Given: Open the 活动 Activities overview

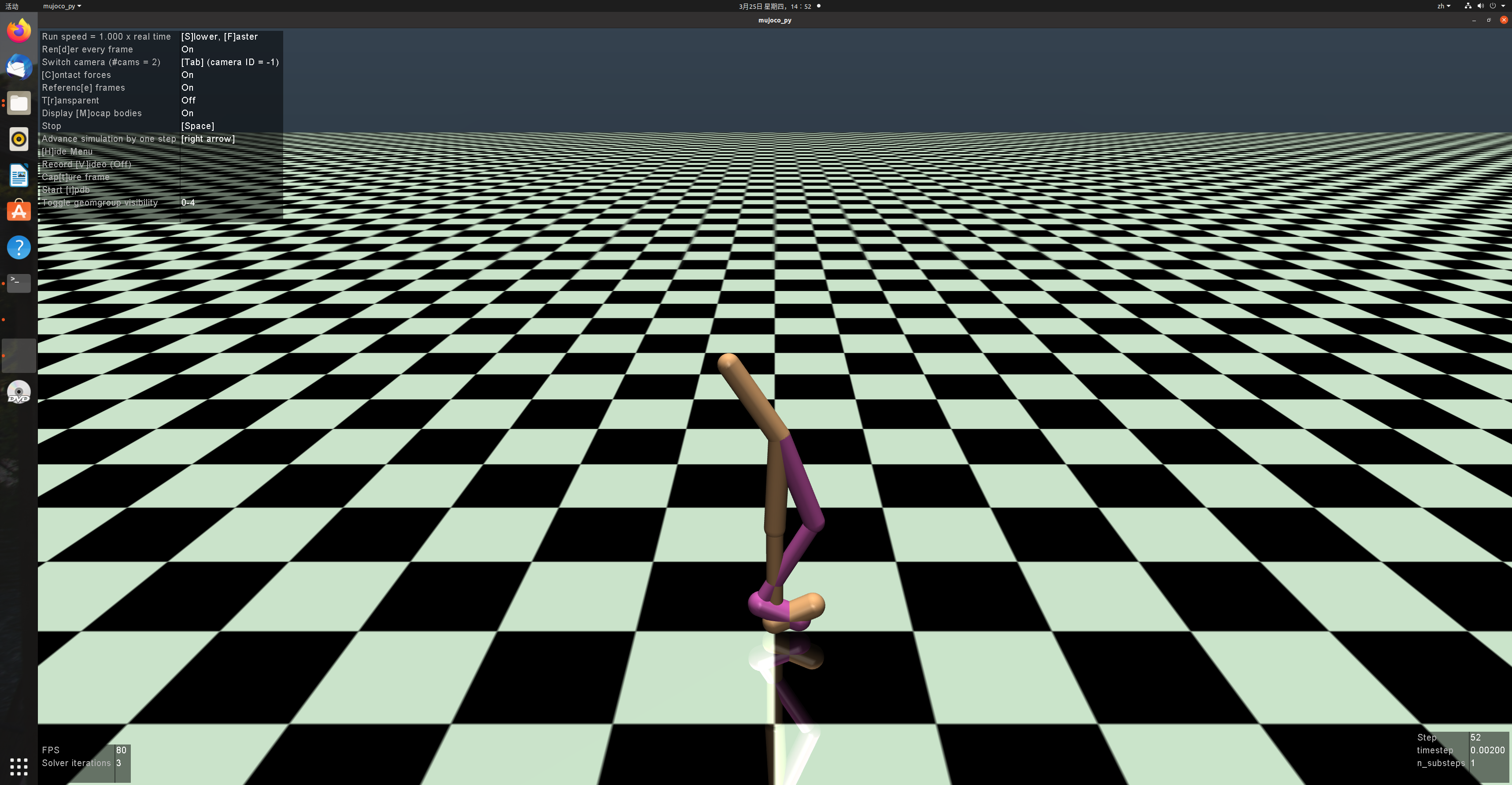Looking at the screenshot, I should (x=12, y=6).
